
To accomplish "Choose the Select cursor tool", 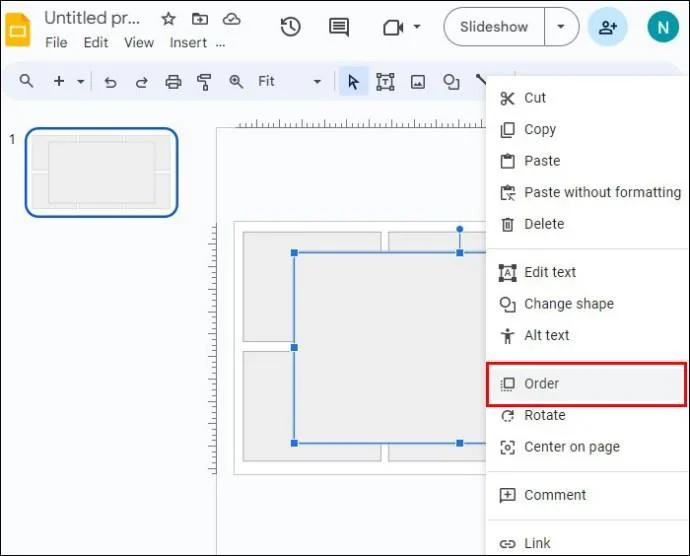I will coord(353,82).
